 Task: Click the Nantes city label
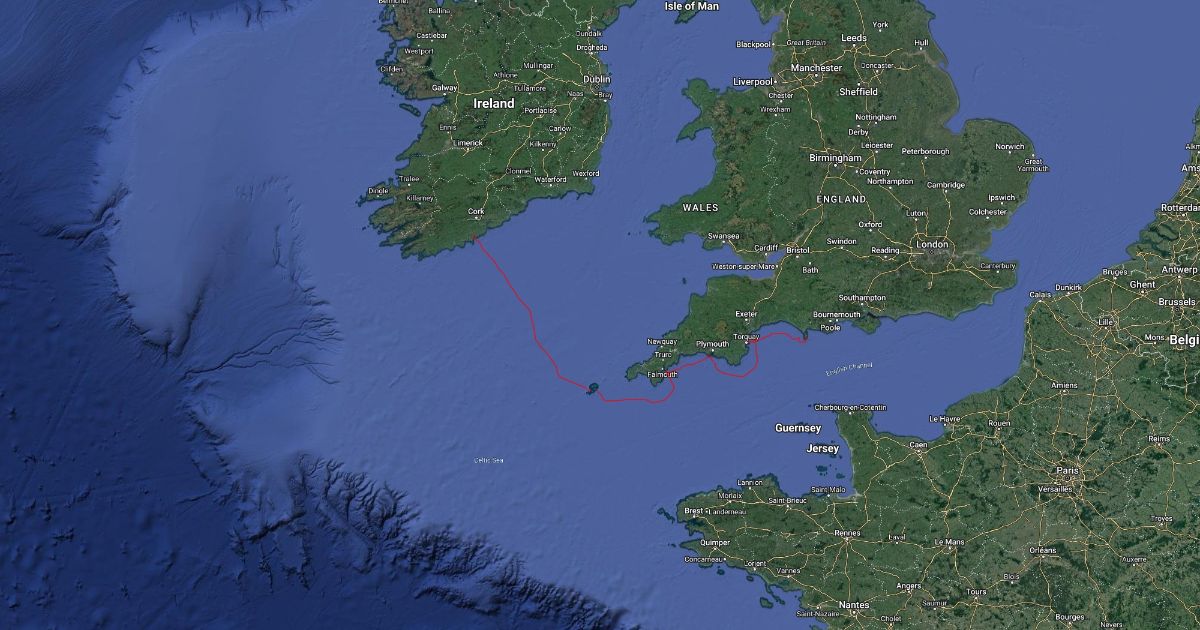pyautogui.click(x=854, y=605)
